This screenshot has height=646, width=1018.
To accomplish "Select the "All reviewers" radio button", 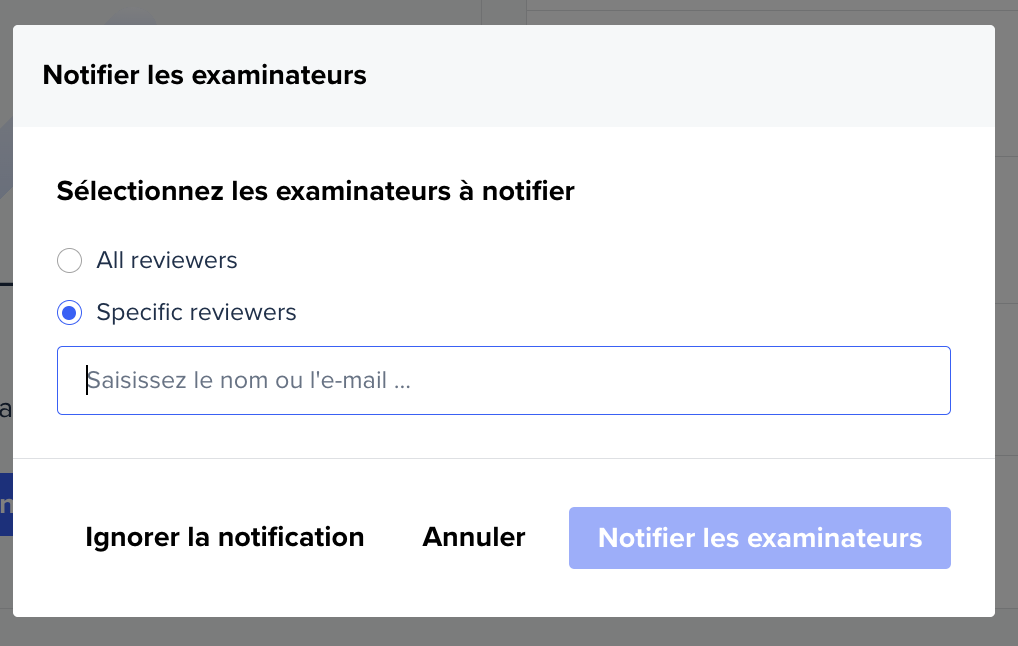I will coord(69,261).
